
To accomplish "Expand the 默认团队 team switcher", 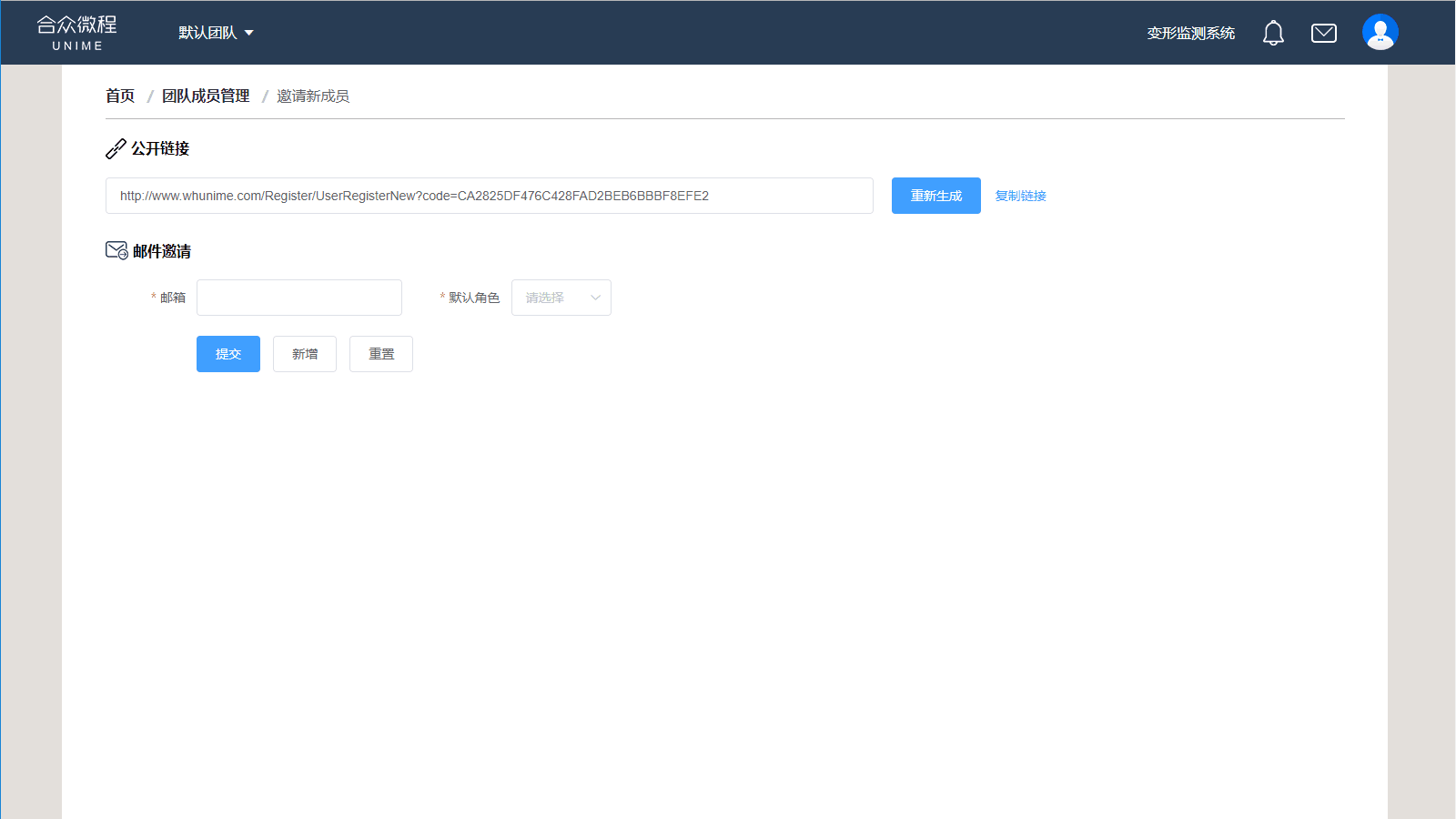I will 216,33.
